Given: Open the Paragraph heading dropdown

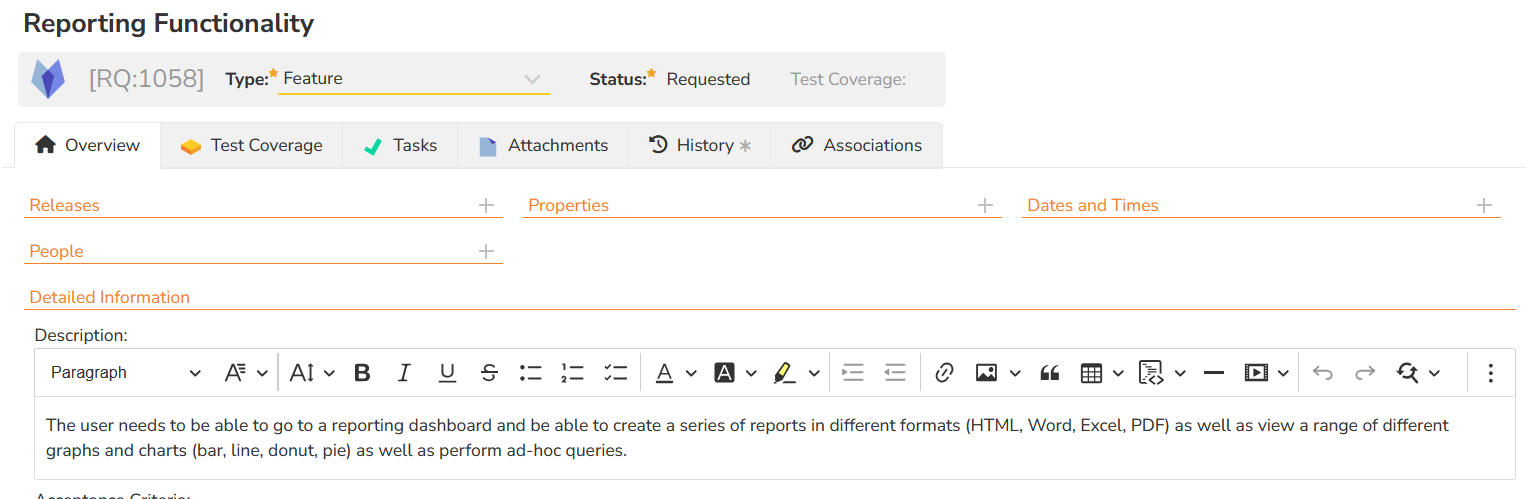Looking at the screenshot, I should point(125,373).
